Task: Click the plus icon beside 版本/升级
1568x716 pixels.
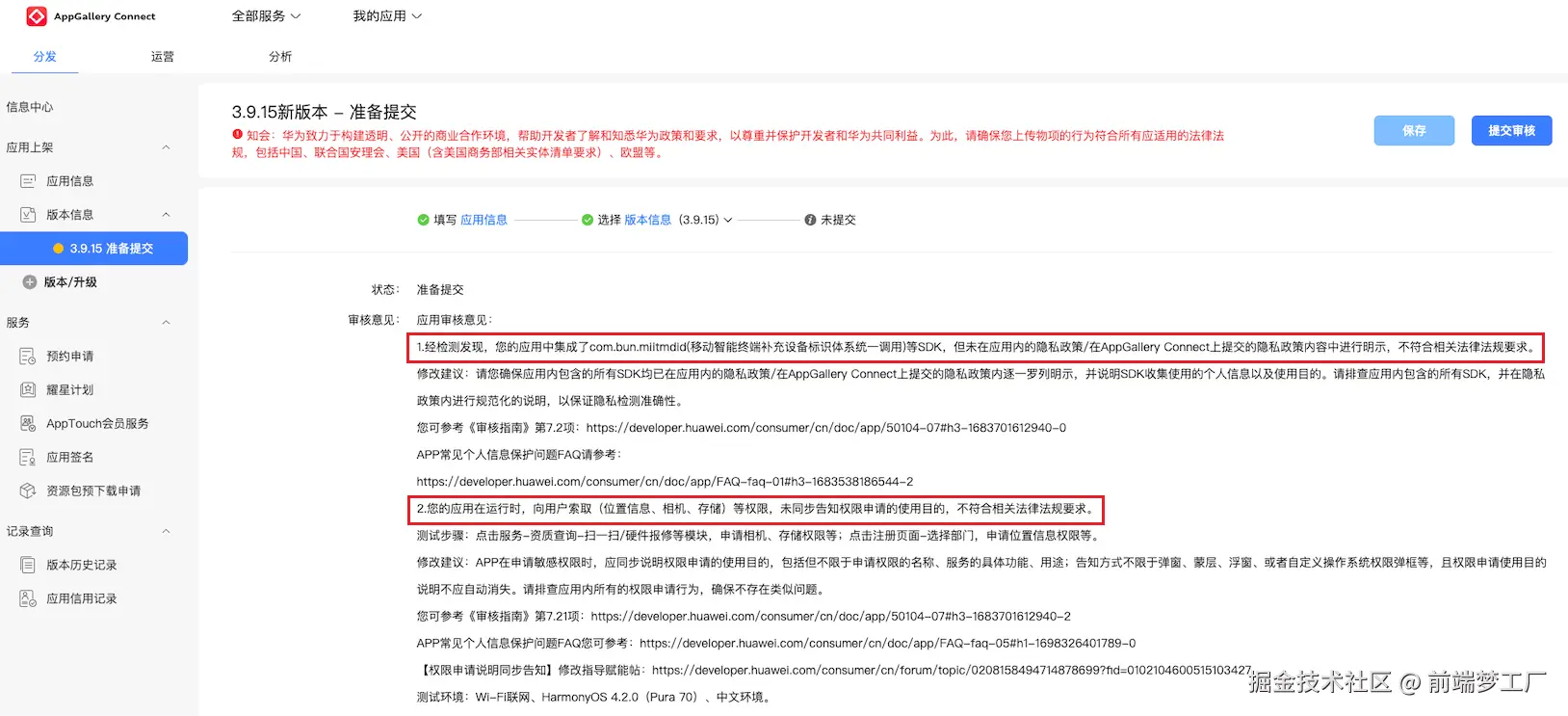Action: click(x=30, y=282)
